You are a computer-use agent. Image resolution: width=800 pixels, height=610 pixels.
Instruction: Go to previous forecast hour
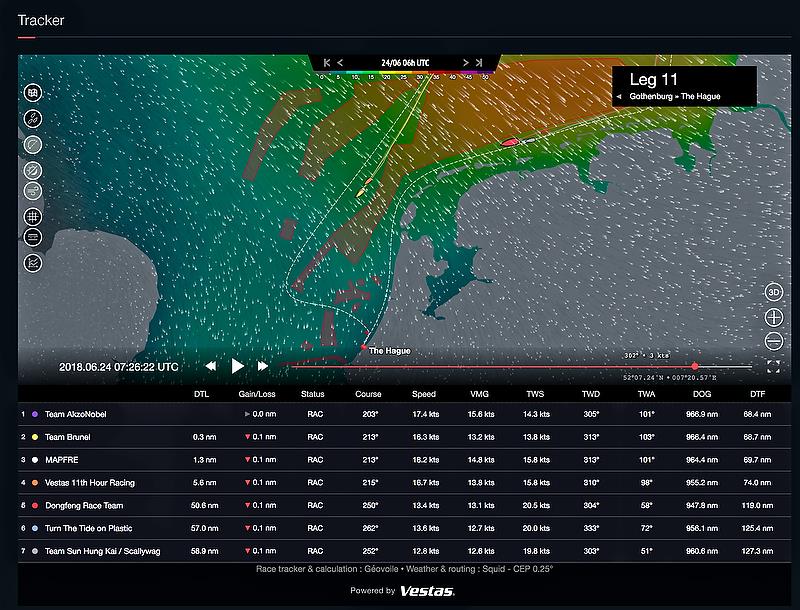(x=340, y=63)
